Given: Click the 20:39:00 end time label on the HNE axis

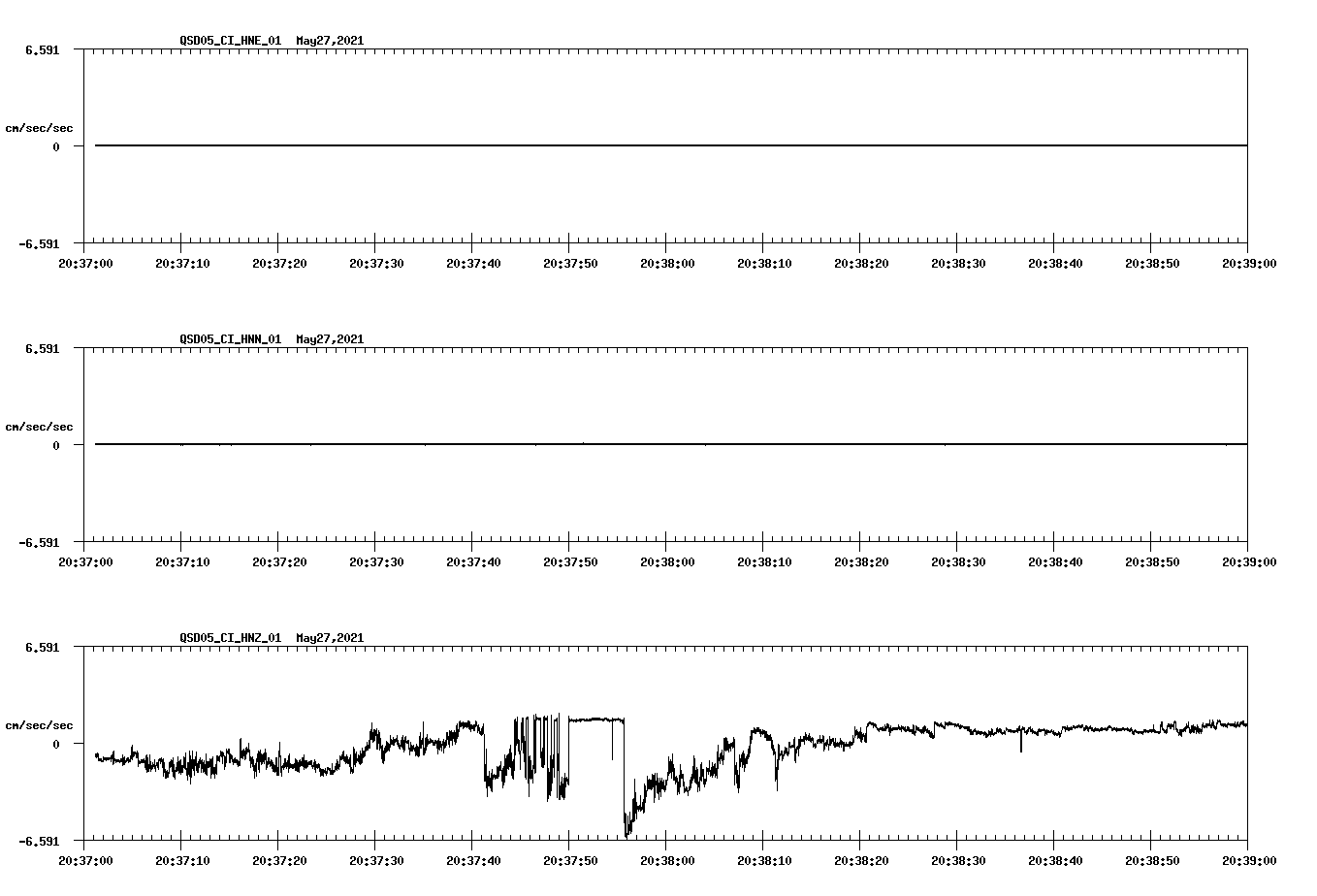Looking at the screenshot, I should [1248, 261].
